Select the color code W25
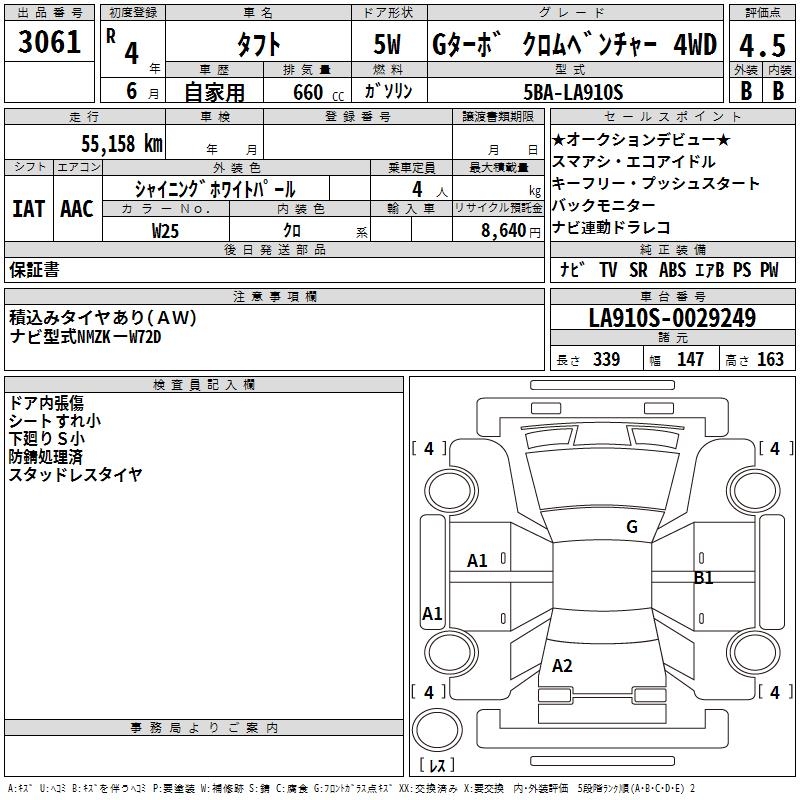800x800 pixels. [166, 230]
